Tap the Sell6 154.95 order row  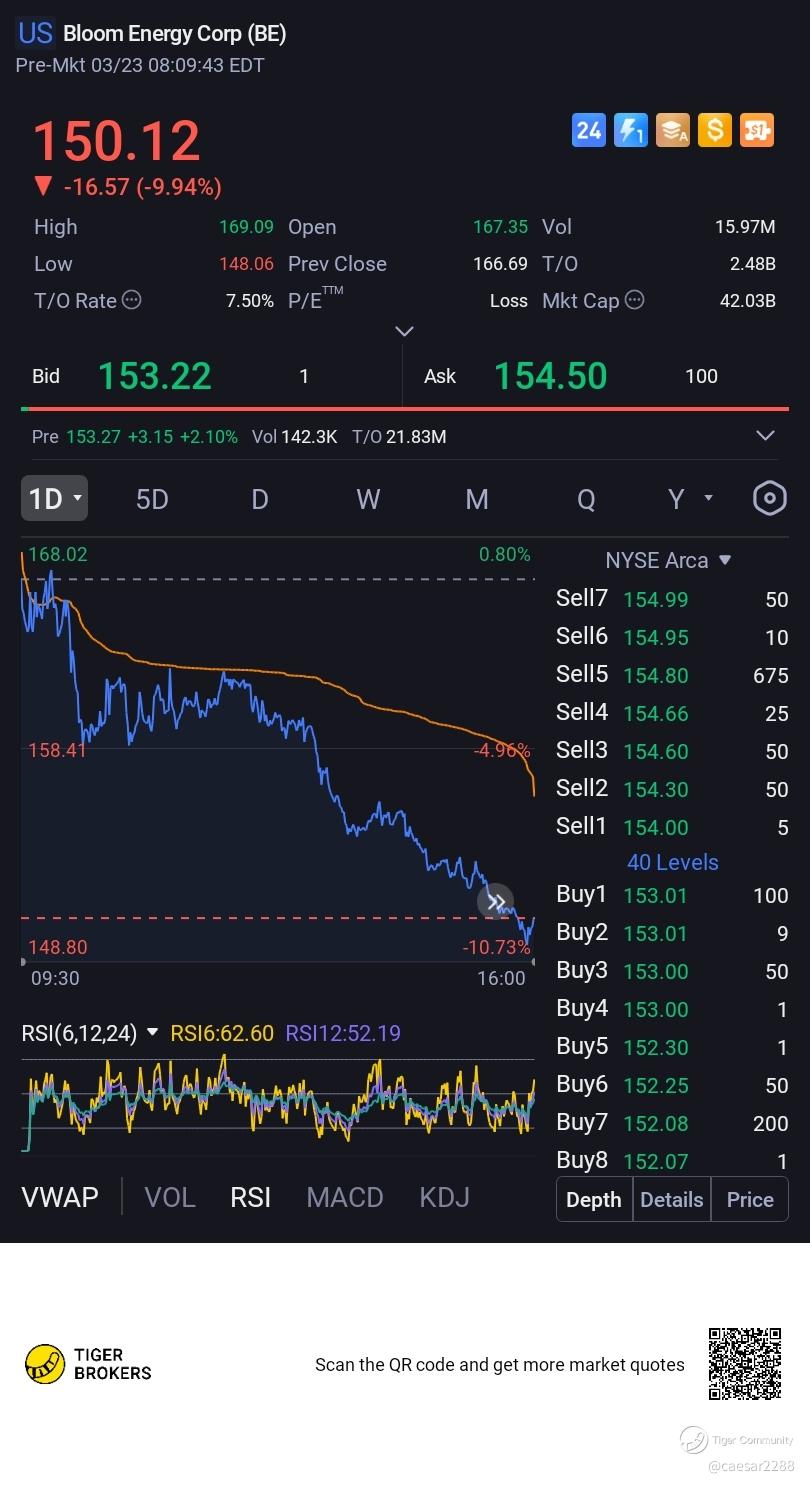point(672,637)
